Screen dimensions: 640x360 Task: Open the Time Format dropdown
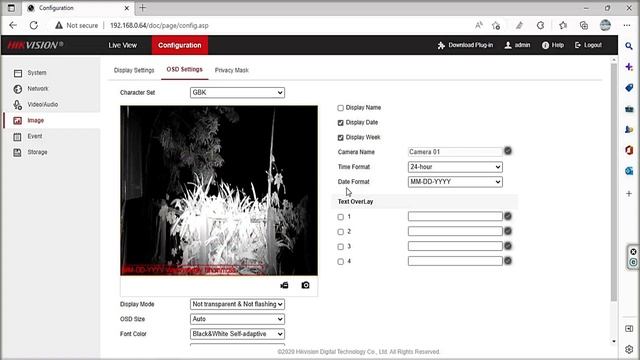click(x=455, y=167)
